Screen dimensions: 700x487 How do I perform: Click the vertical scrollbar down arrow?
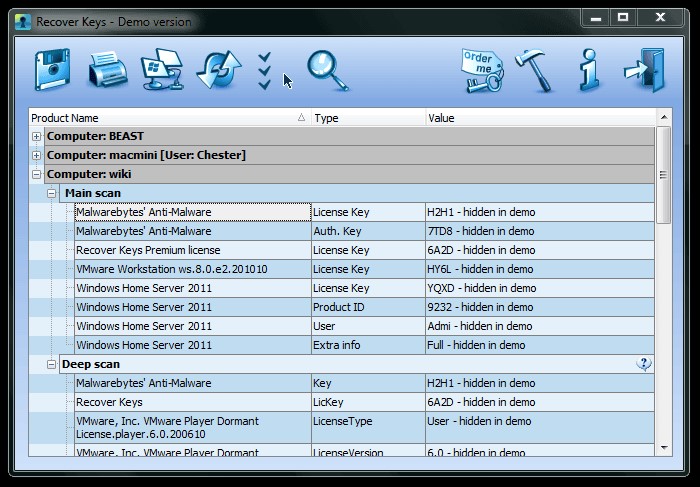pos(663,447)
